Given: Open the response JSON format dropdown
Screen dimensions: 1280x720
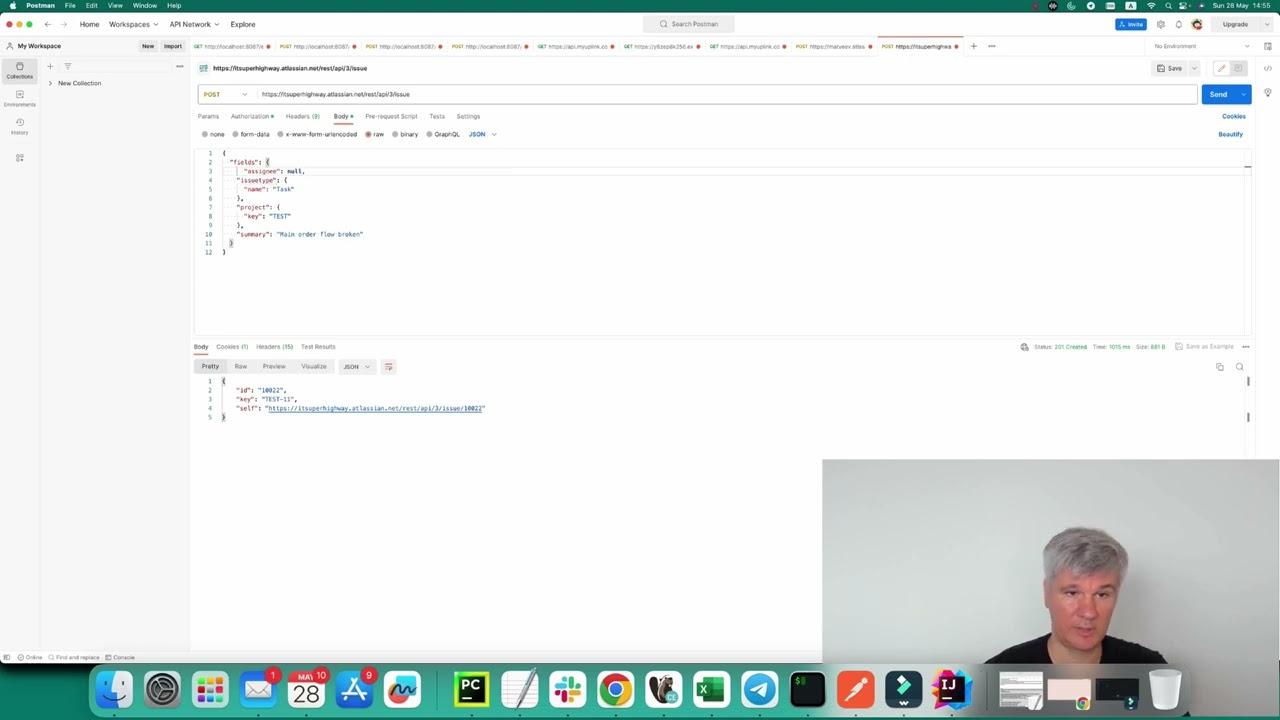Looking at the screenshot, I should pos(355,366).
